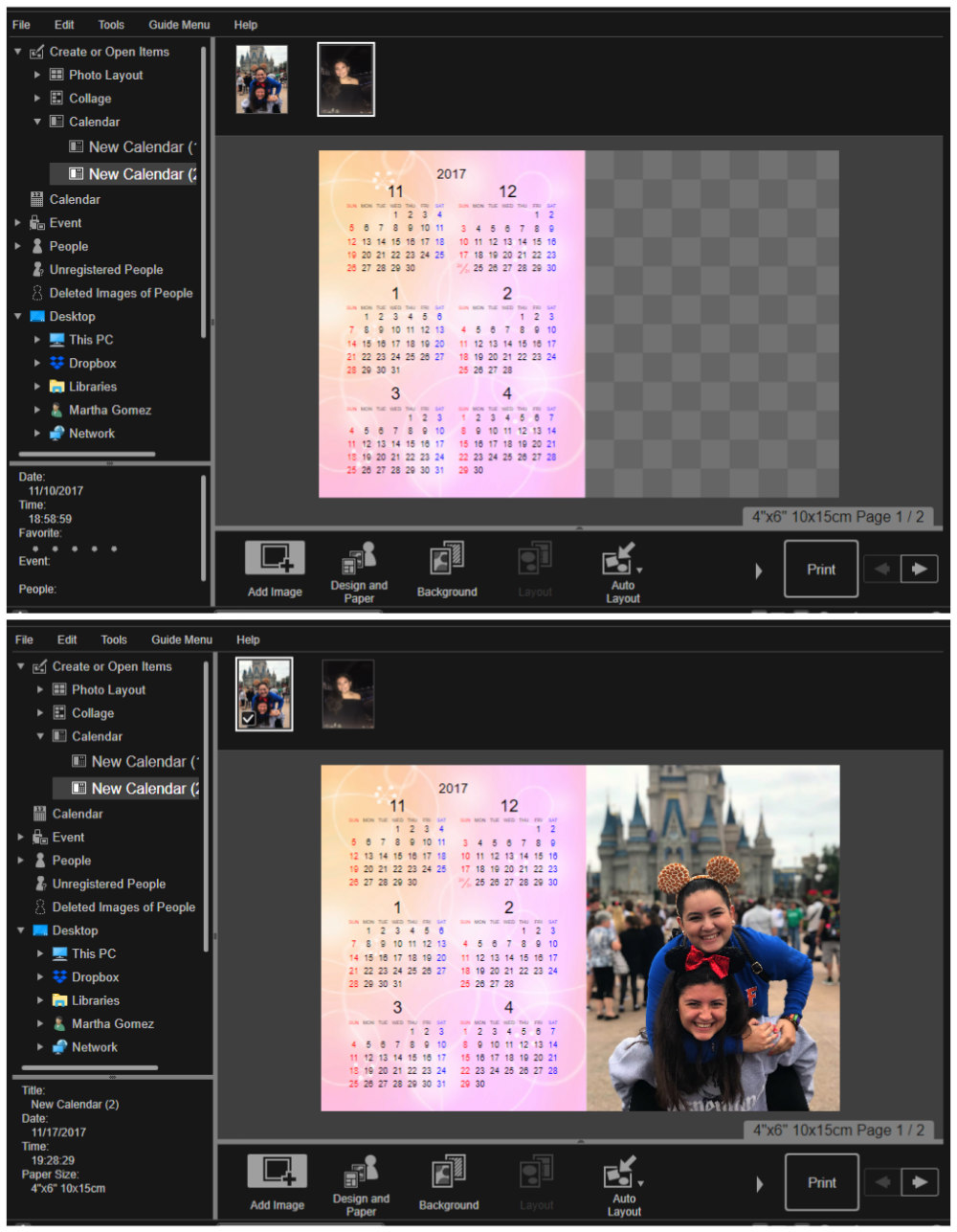Expand the Collage arrow in the lower window

[x=40, y=713]
